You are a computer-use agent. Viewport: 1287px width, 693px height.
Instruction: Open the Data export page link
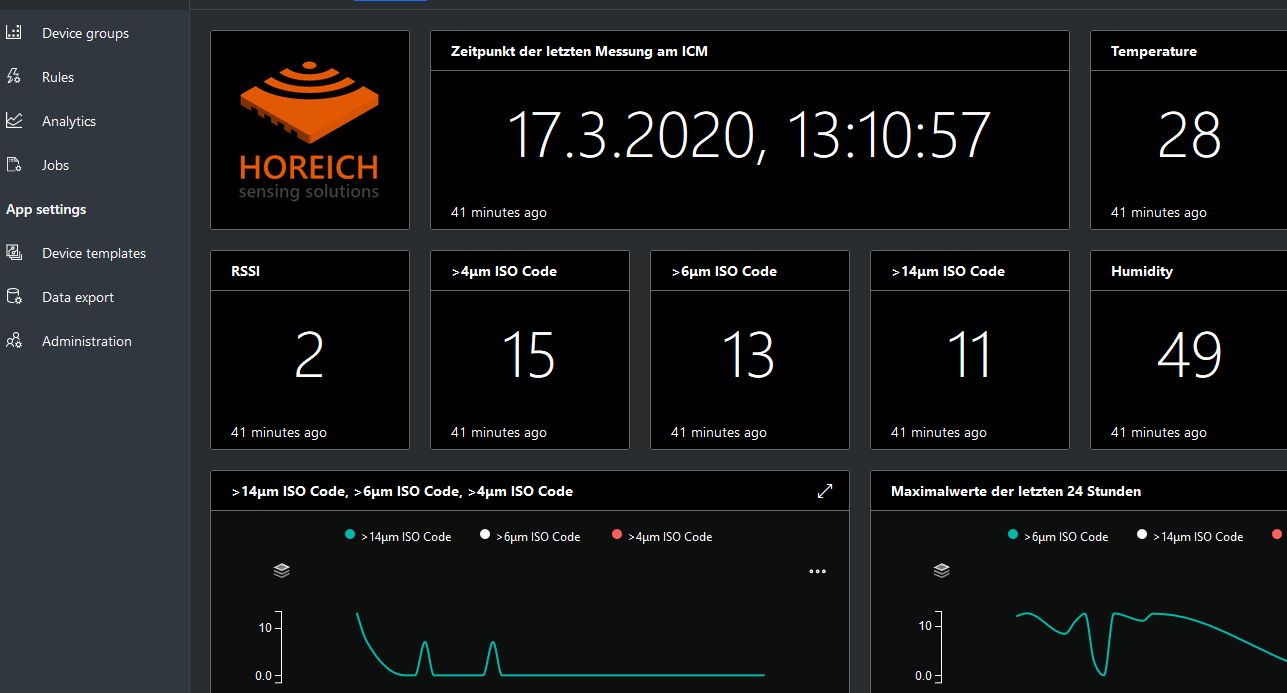78,297
